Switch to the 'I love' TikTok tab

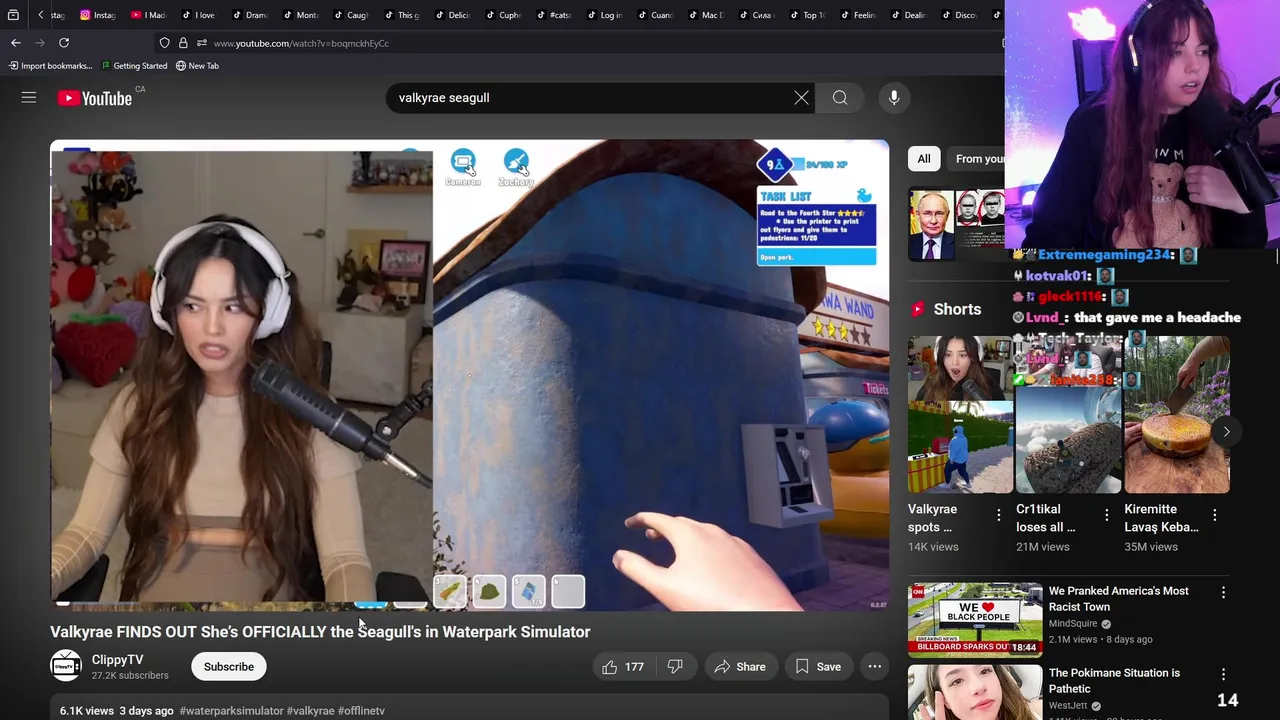(x=198, y=15)
